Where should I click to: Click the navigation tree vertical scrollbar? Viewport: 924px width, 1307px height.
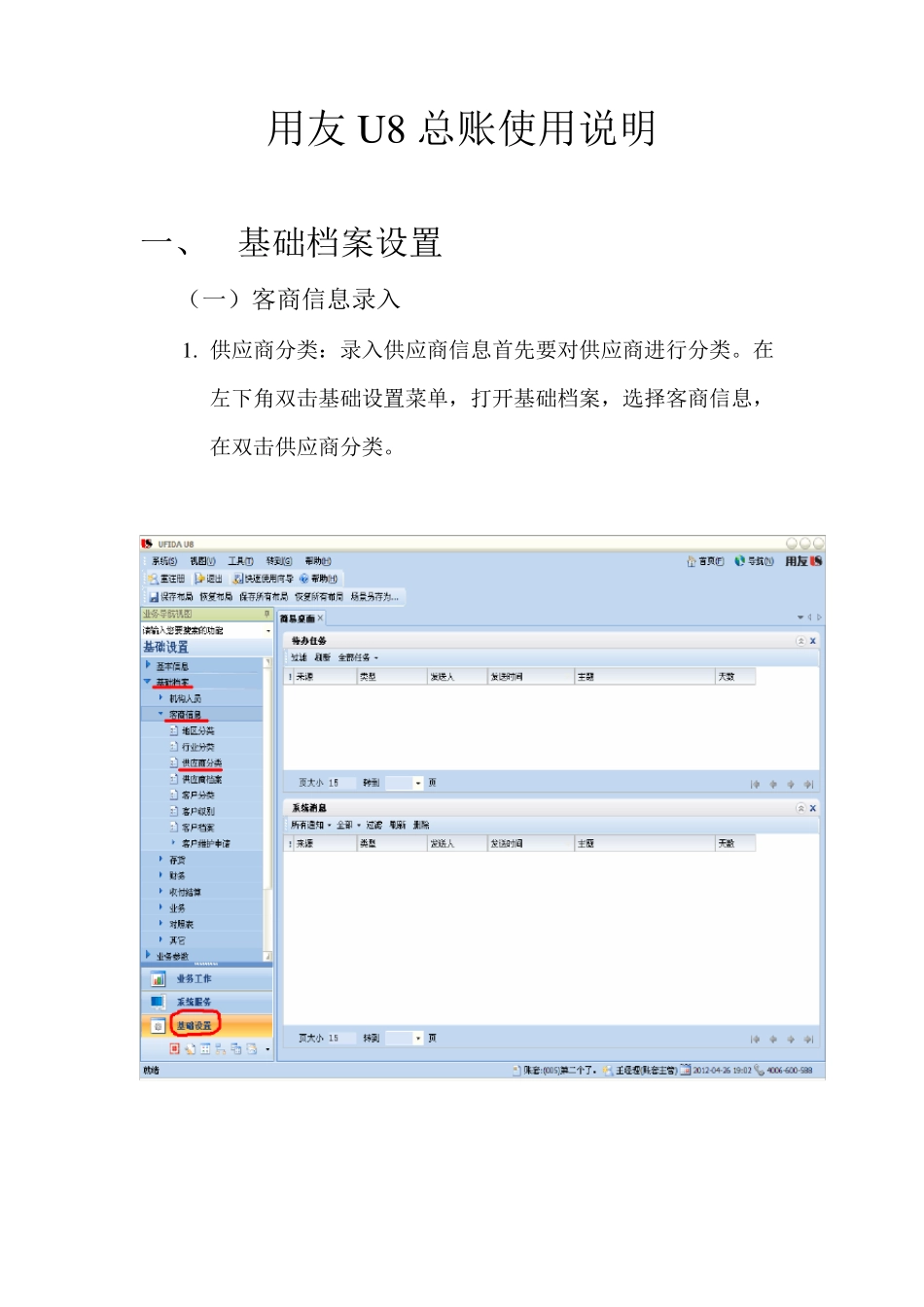[268, 809]
